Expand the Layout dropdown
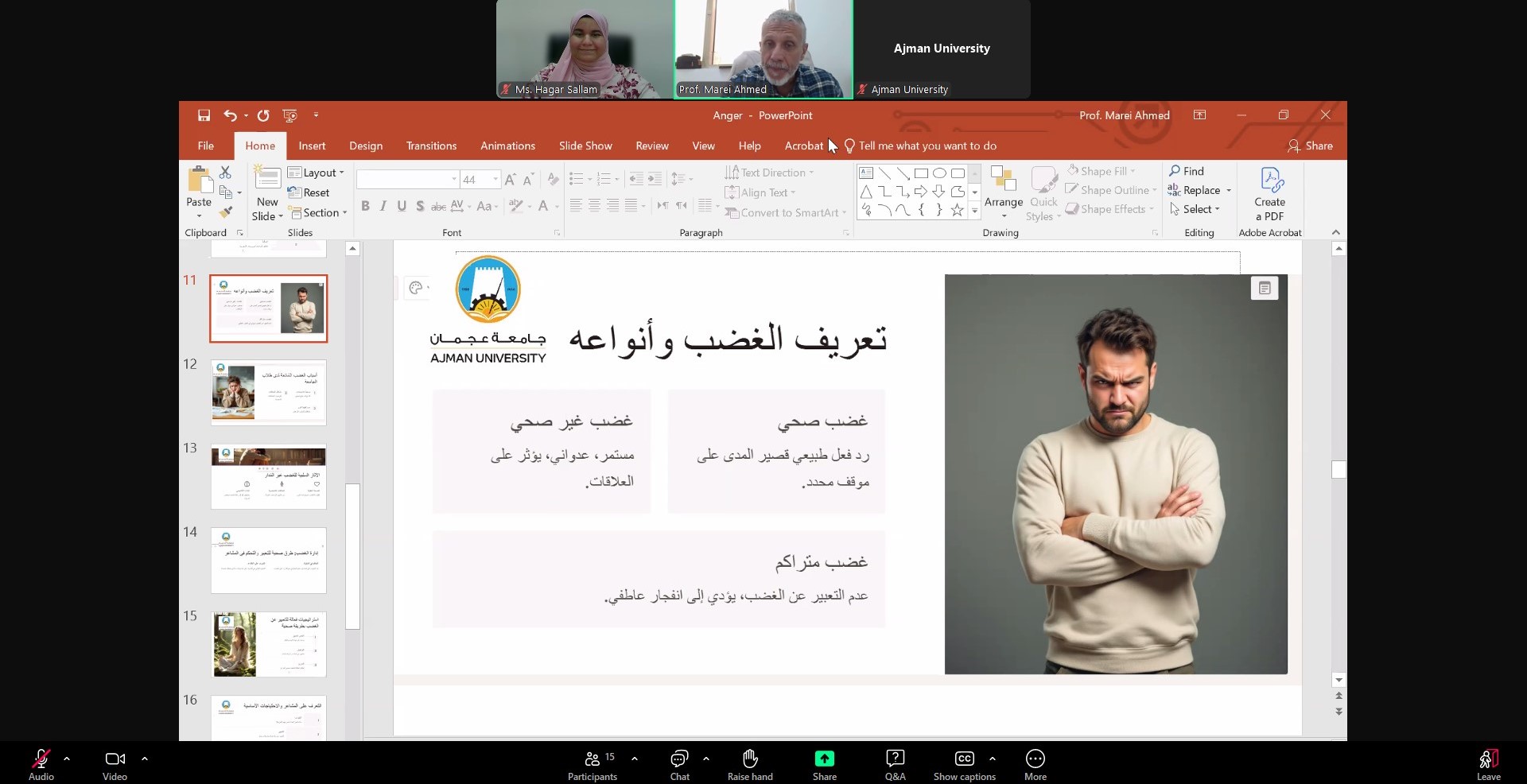The width and height of the screenshot is (1527, 784). 317,173
